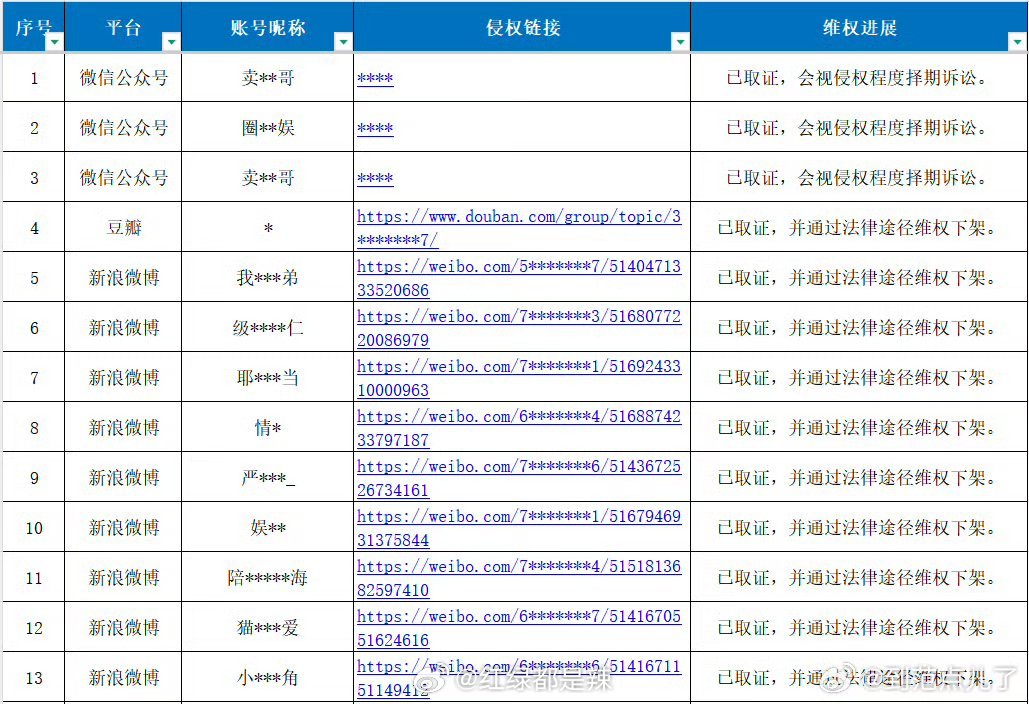1029x704 pixels.
Task: Select nickname cell 耶***当
Action: point(267,377)
